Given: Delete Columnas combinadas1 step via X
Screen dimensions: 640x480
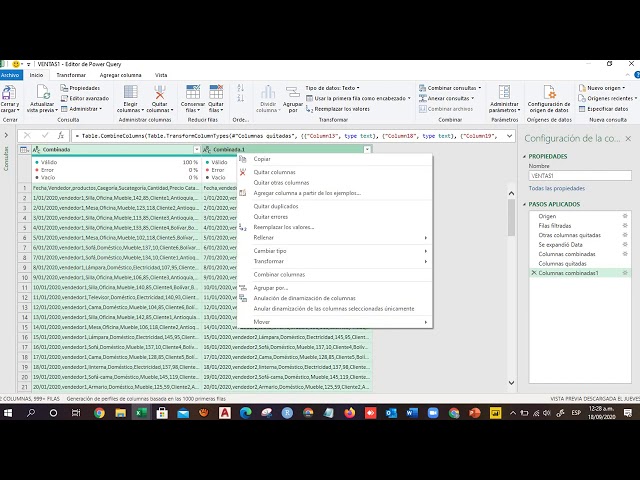Looking at the screenshot, I should coord(533,273).
